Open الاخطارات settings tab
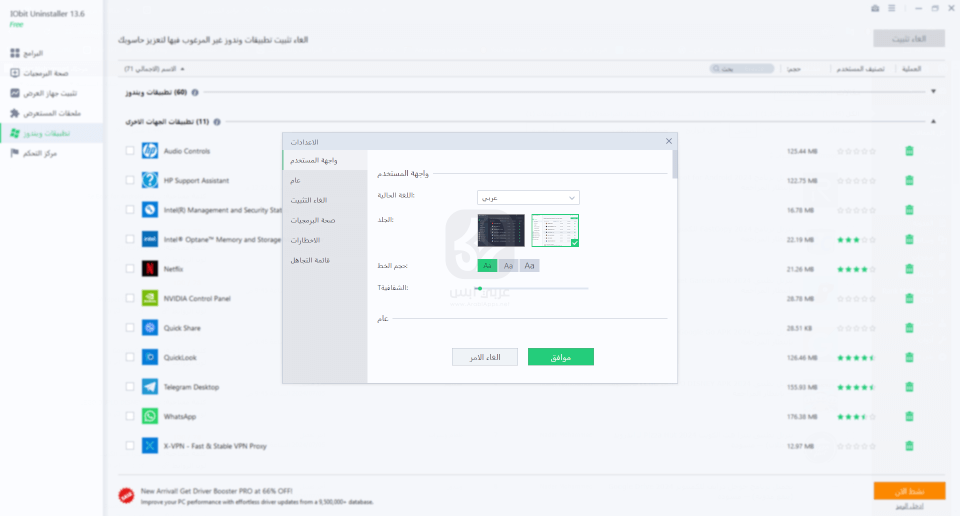960x516 pixels. click(x=325, y=241)
